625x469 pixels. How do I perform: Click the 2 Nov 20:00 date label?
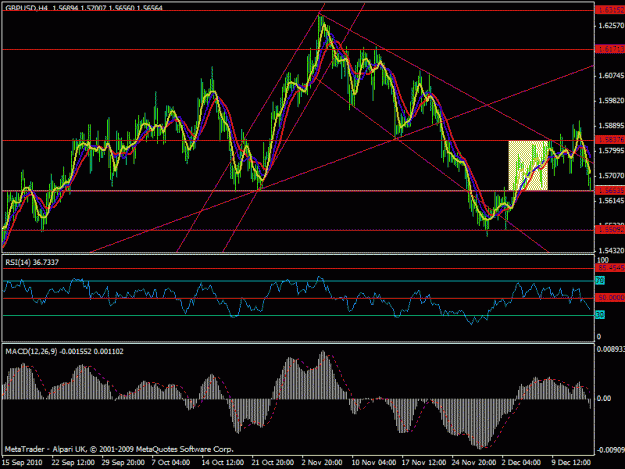tap(322, 463)
